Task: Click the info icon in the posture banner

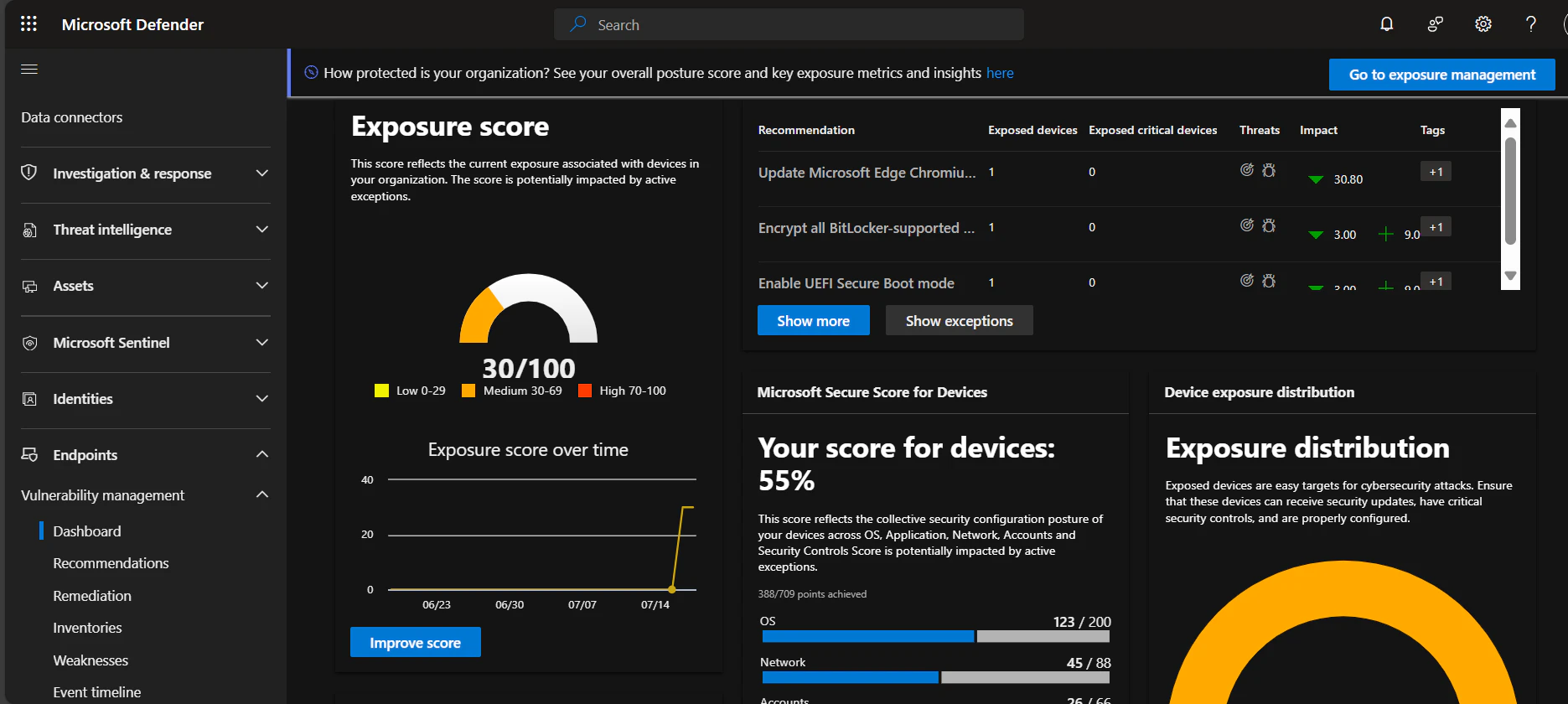Action: click(x=311, y=73)
